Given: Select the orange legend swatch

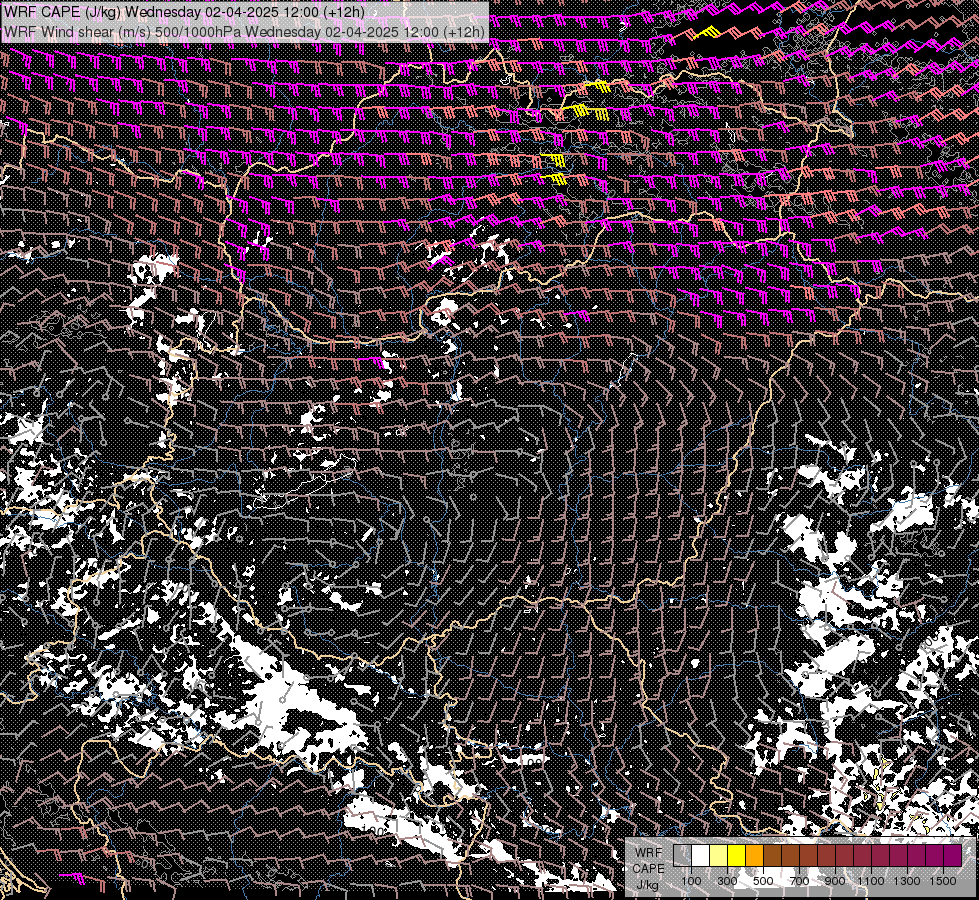Looking at the screenshot, I should pyautogui.click(x=754, y=856).
